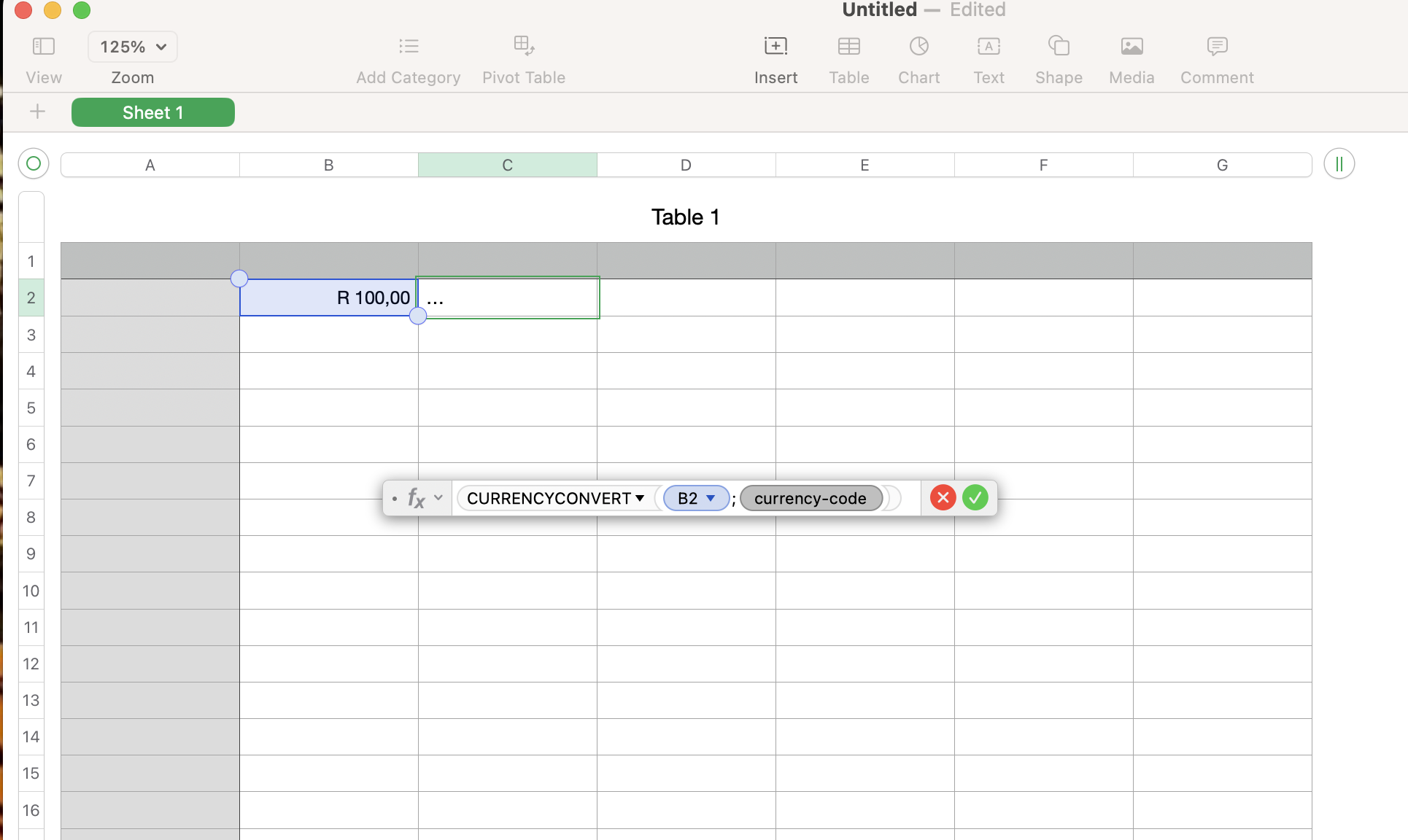The height and width of the screenshot is (840, 1408).
Task: Click the Comment toolbar icon
Action: click(1217, 47)
